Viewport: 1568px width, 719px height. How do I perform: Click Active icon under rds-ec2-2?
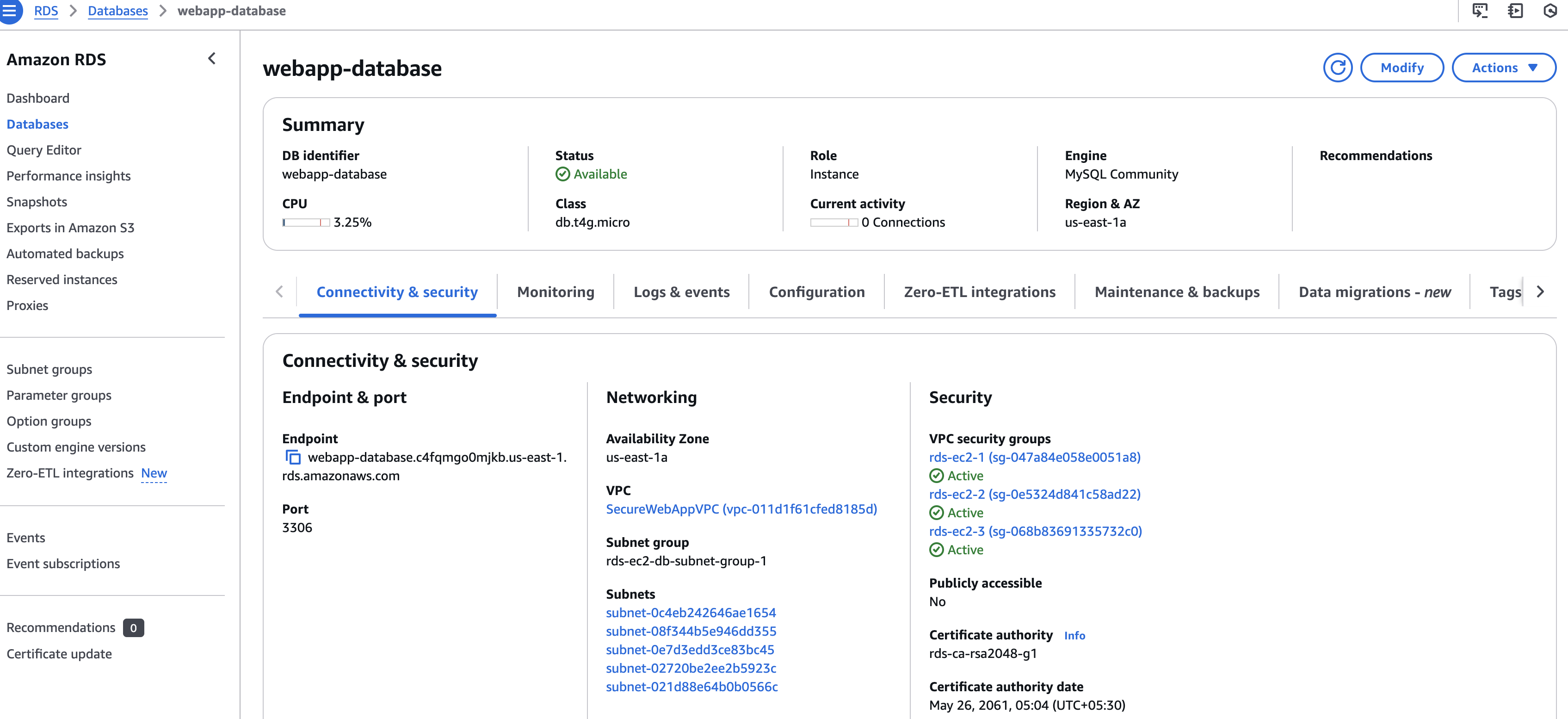(x=936, y=513)
